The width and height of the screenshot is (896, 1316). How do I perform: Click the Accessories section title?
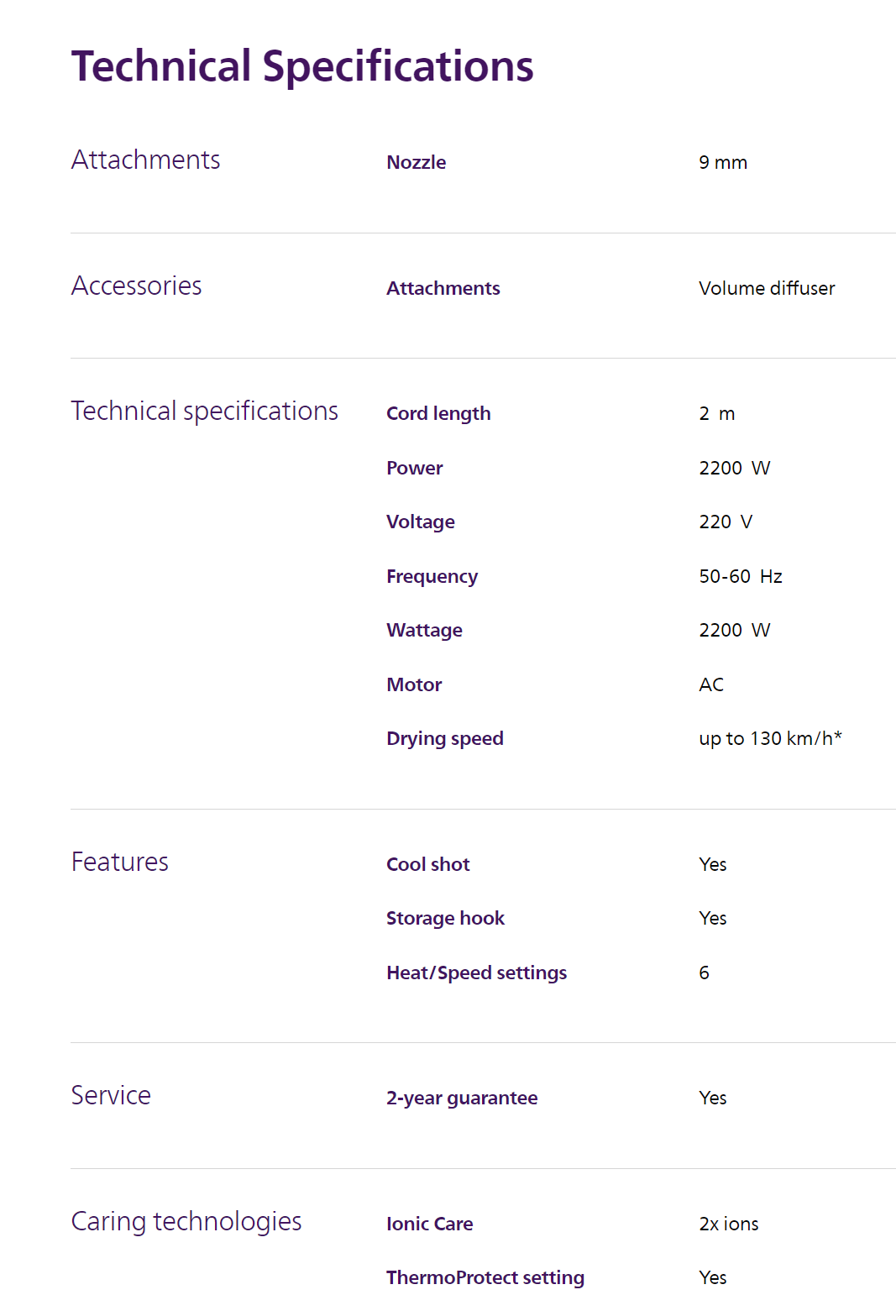pyautogui.click(x=136, y=286)
